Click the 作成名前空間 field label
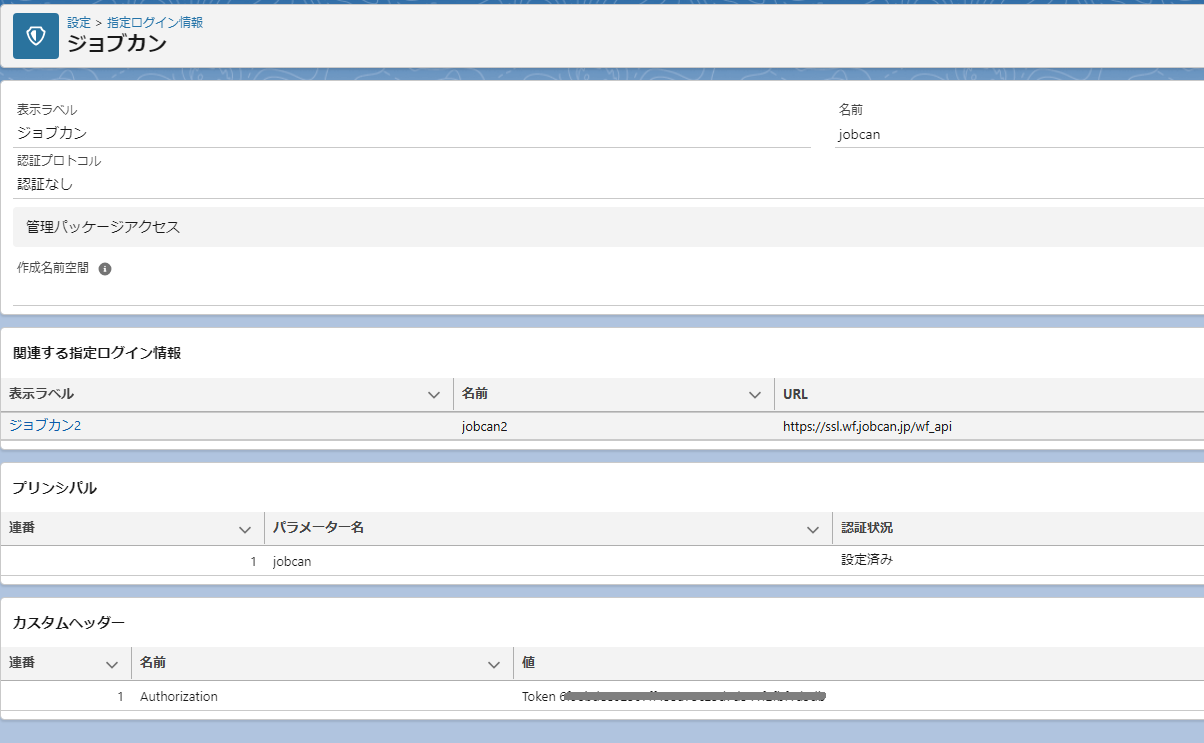This screenshot has width=1204, height=743. coord(53,268)
